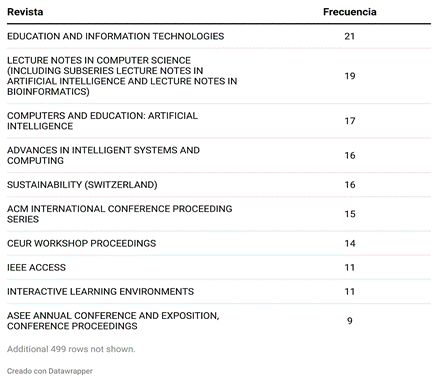Select the Lecture Notes in Computer Science row
The image size is (438, 382).
pos(219,76)
